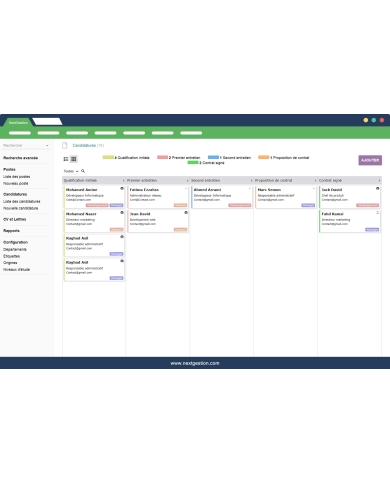Click blue tag on Fahd Kamal card
Image resolution: width=390 pixels, height=484 pixels.
click(372, 230)
